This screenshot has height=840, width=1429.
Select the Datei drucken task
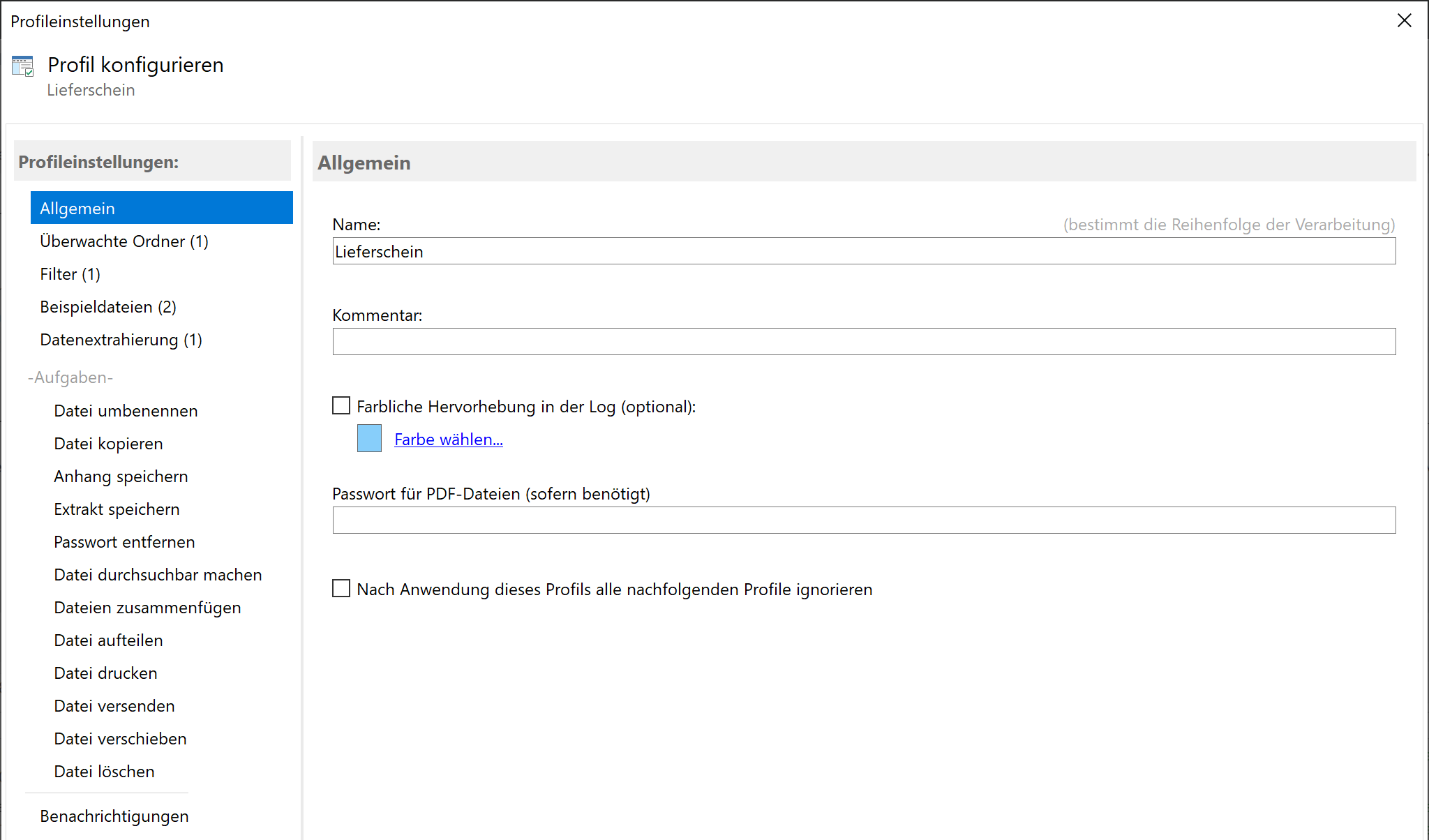(106, 673)
